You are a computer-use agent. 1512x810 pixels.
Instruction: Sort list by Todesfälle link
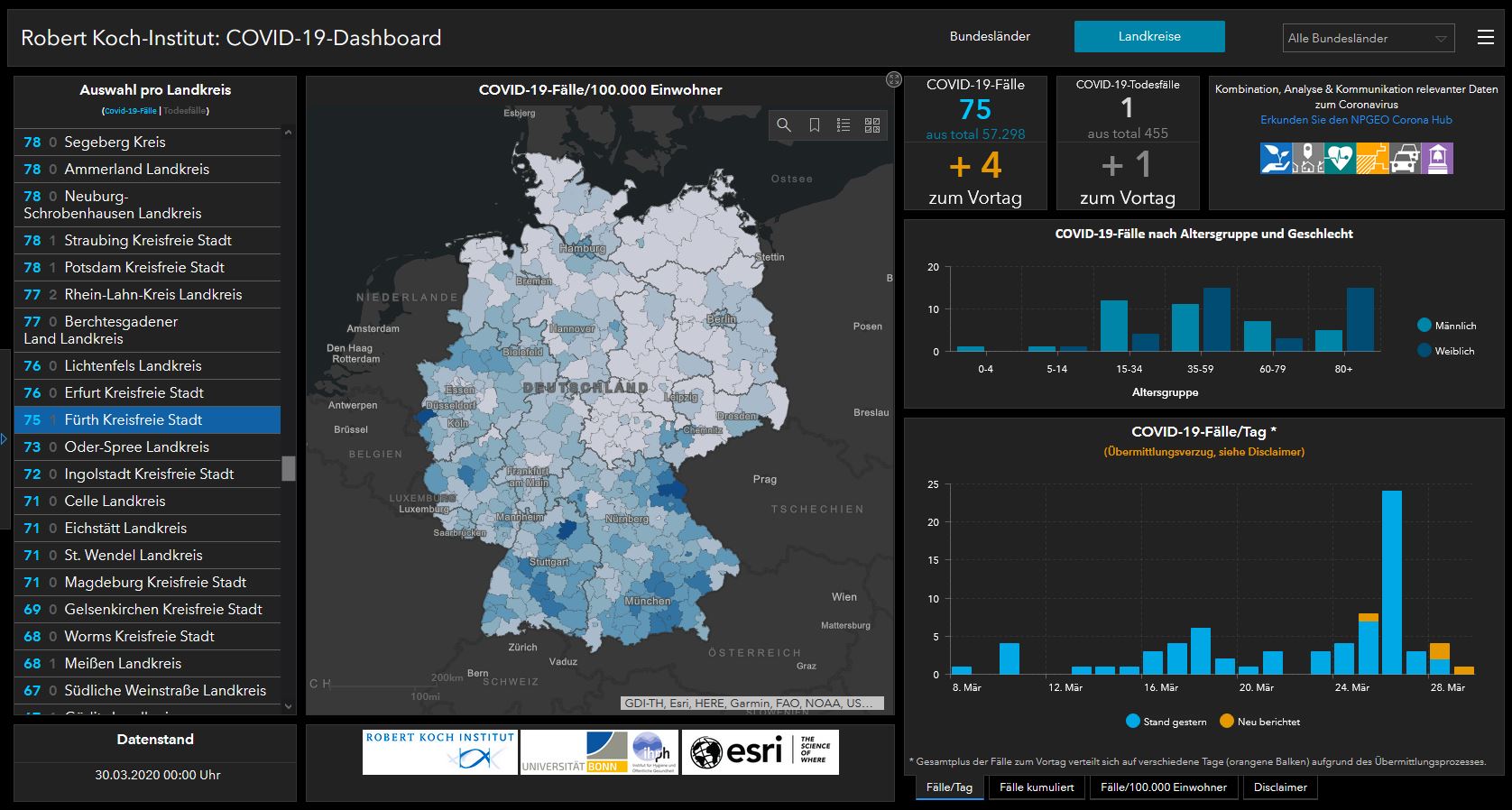click(186, 111)
